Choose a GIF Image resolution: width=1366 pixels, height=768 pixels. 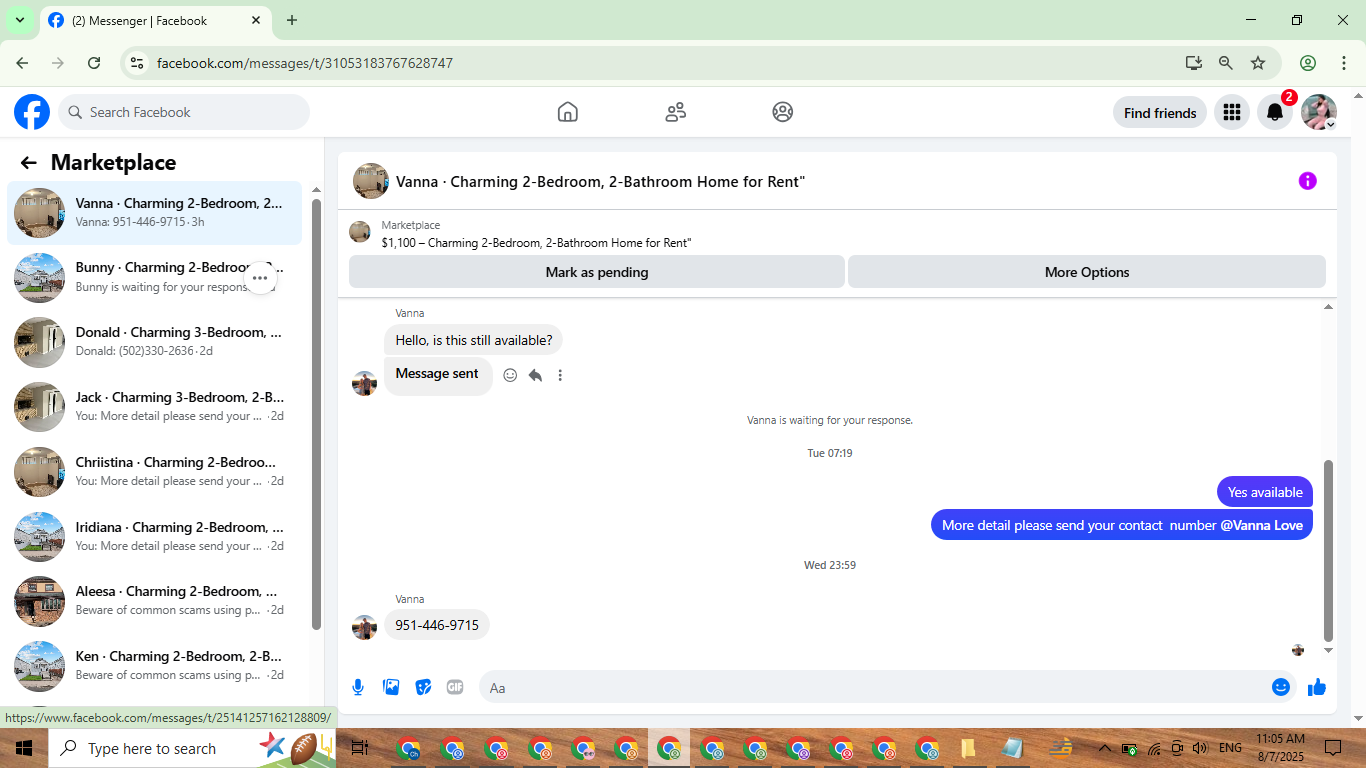click(x=455, y=687)
